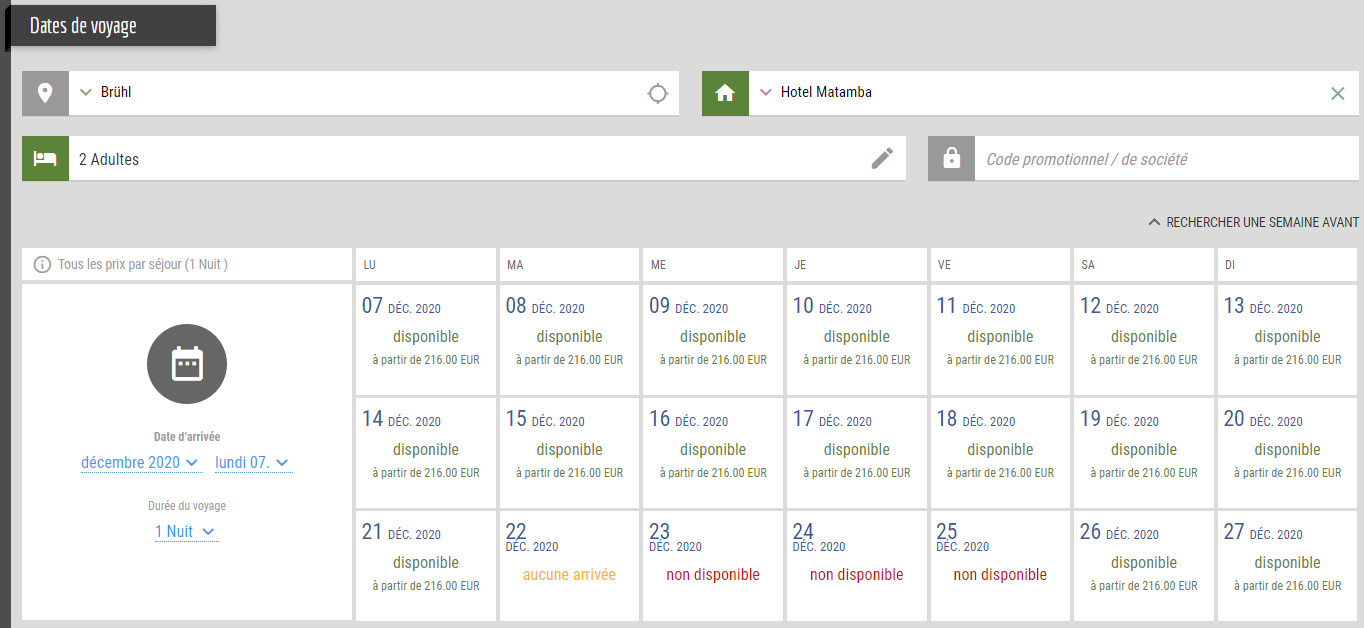
Task: Click the MA weekday column header
Action: tap(569, 265)
